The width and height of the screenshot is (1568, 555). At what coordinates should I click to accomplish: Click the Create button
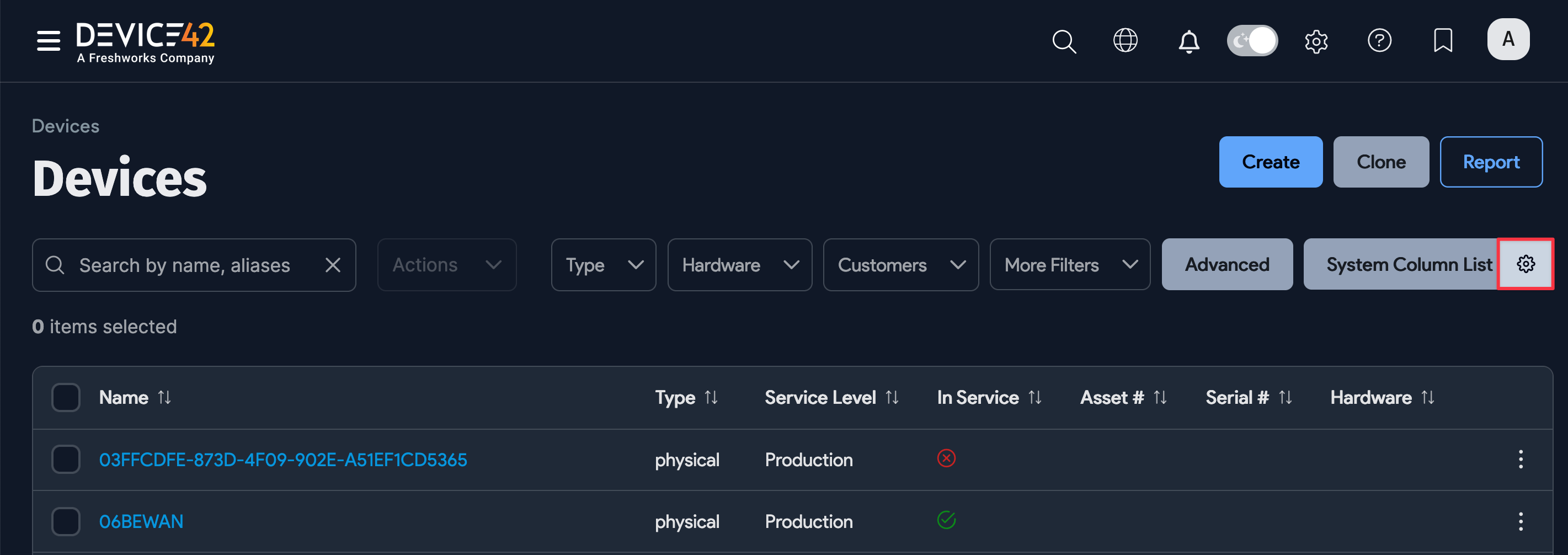tap(1271, 162)
